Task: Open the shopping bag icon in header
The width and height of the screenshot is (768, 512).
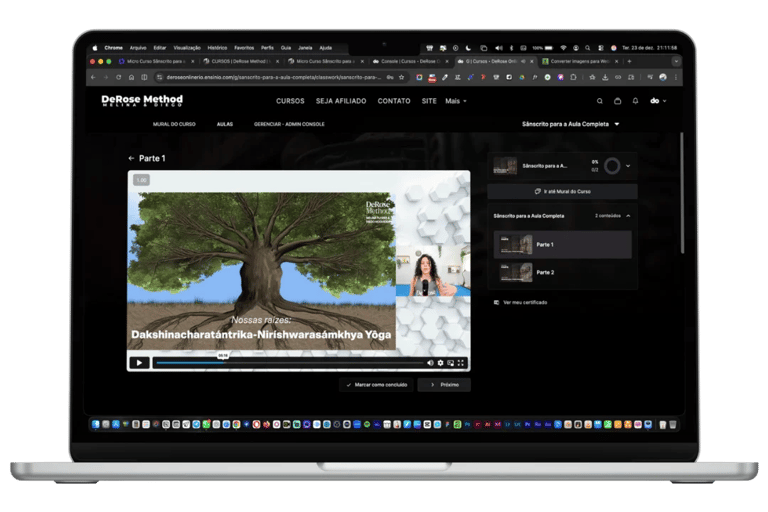Action: click(x=618, y=101)
